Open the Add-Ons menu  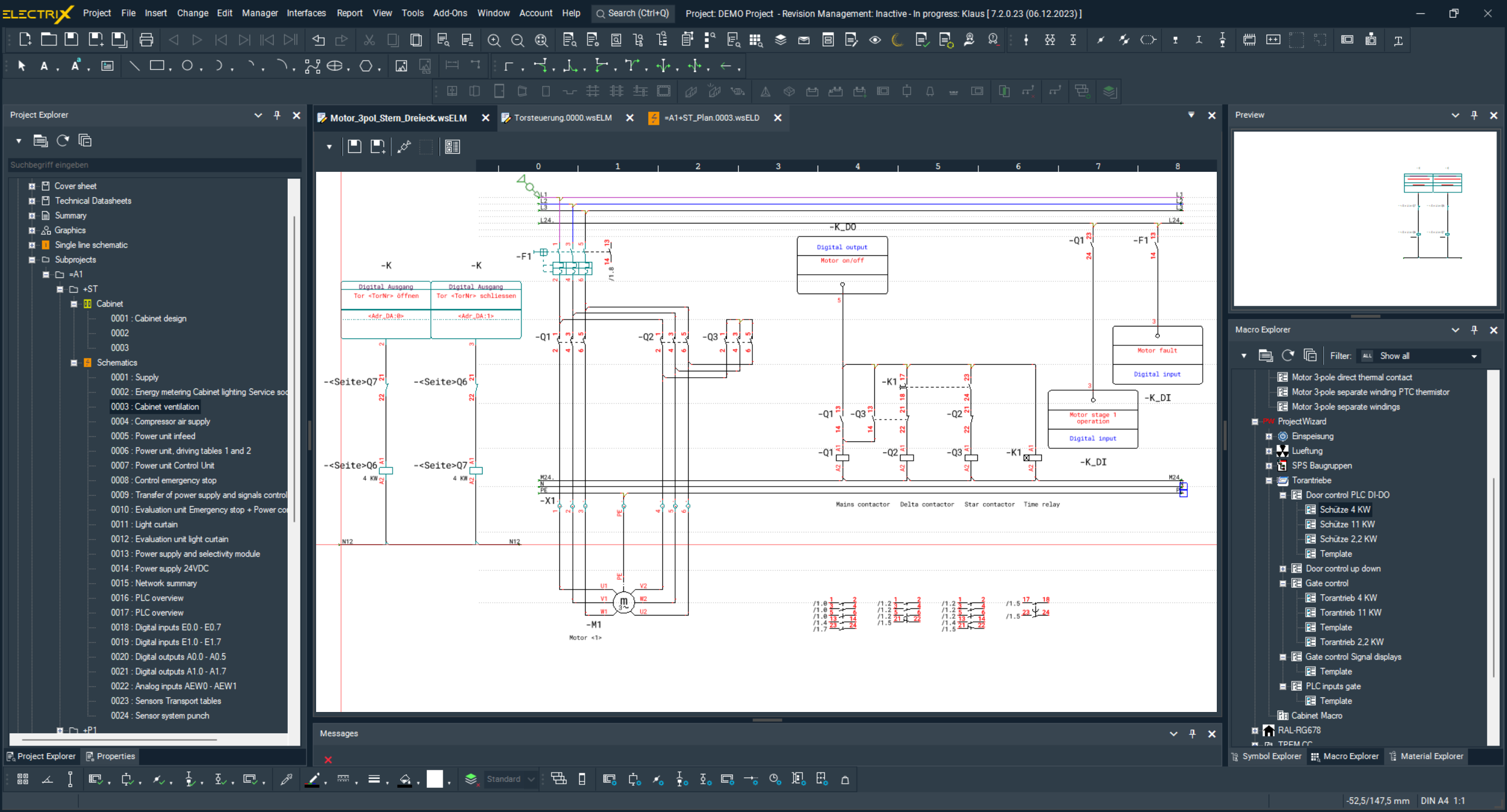(x=450, y=13)
